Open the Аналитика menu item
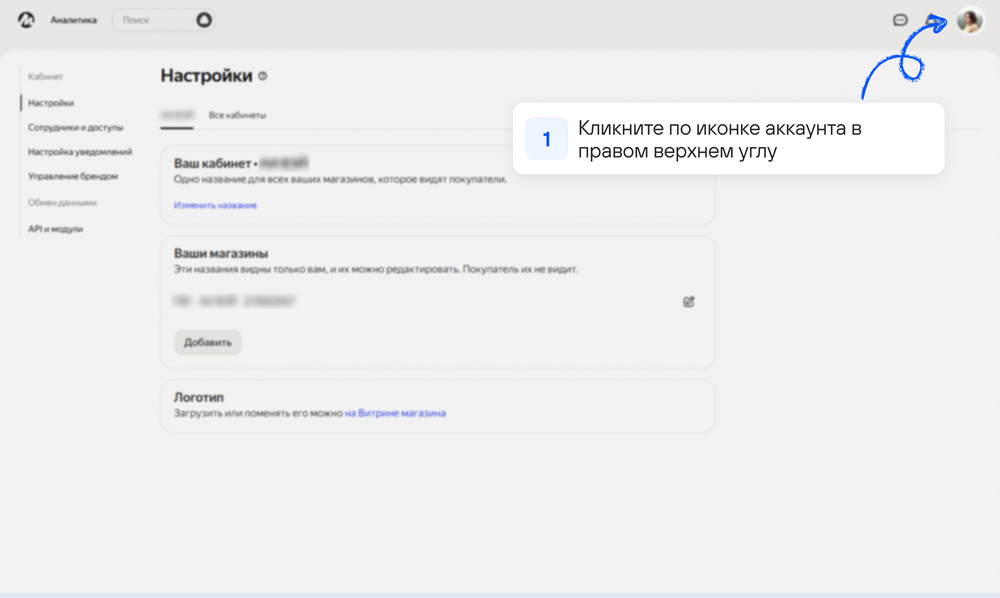This screenshot has width=1000, height=598. tap(74, 20)
